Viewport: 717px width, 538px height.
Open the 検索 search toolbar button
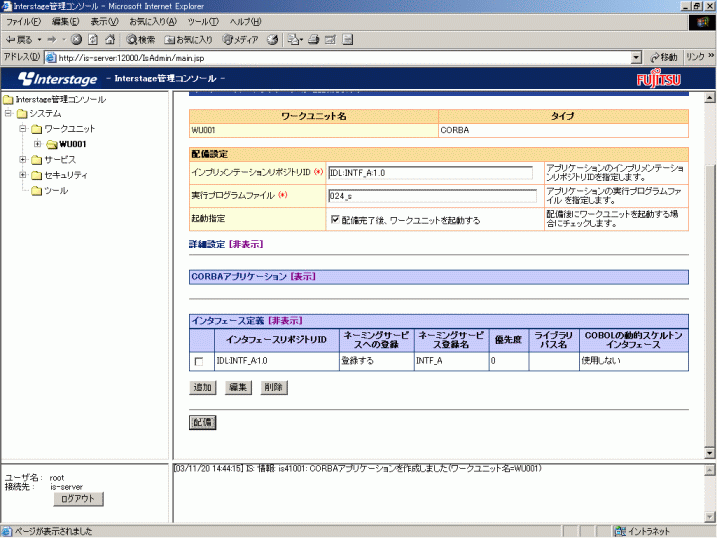click(x=141, y=40)
